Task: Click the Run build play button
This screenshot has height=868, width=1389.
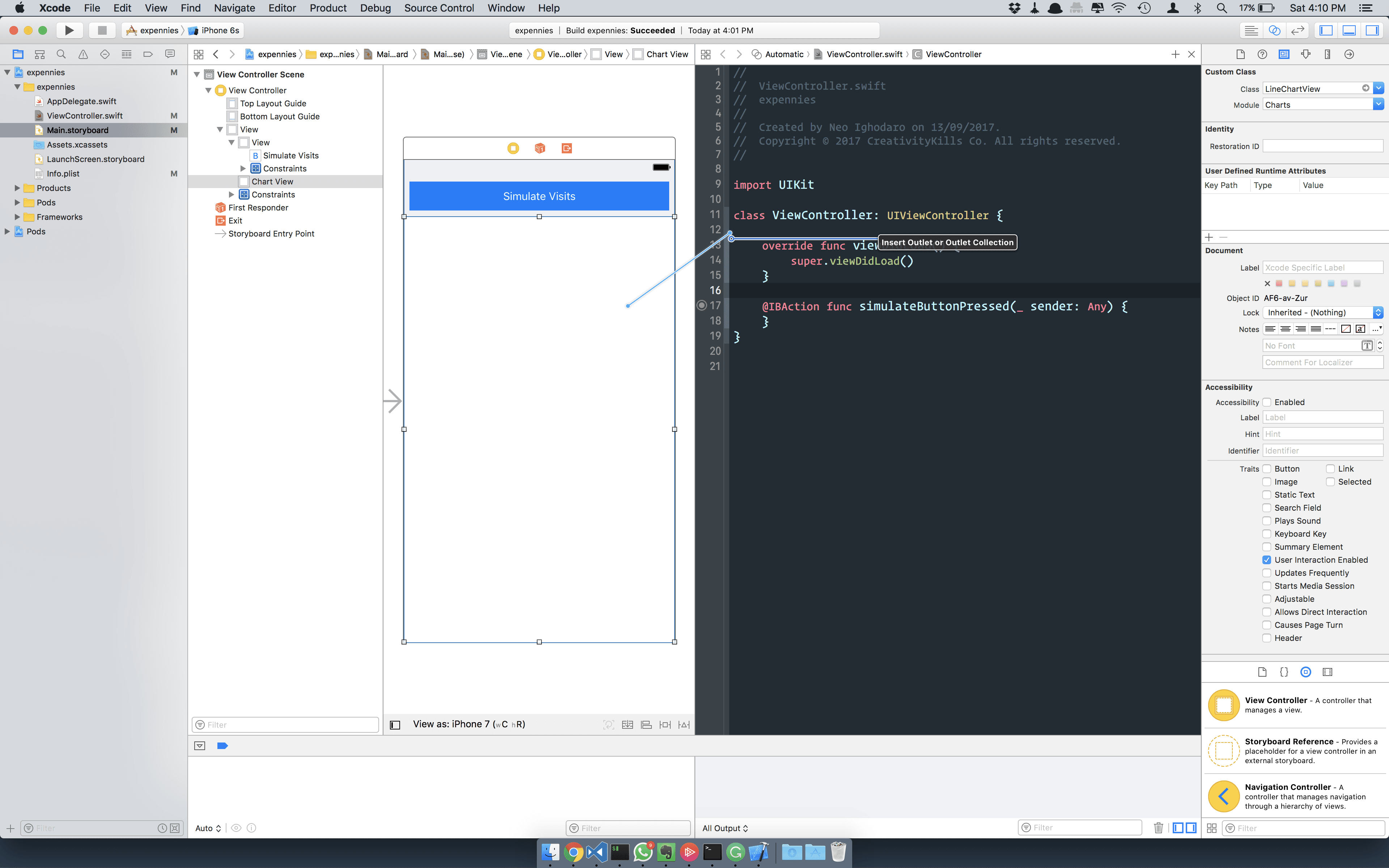Action: 69,30
